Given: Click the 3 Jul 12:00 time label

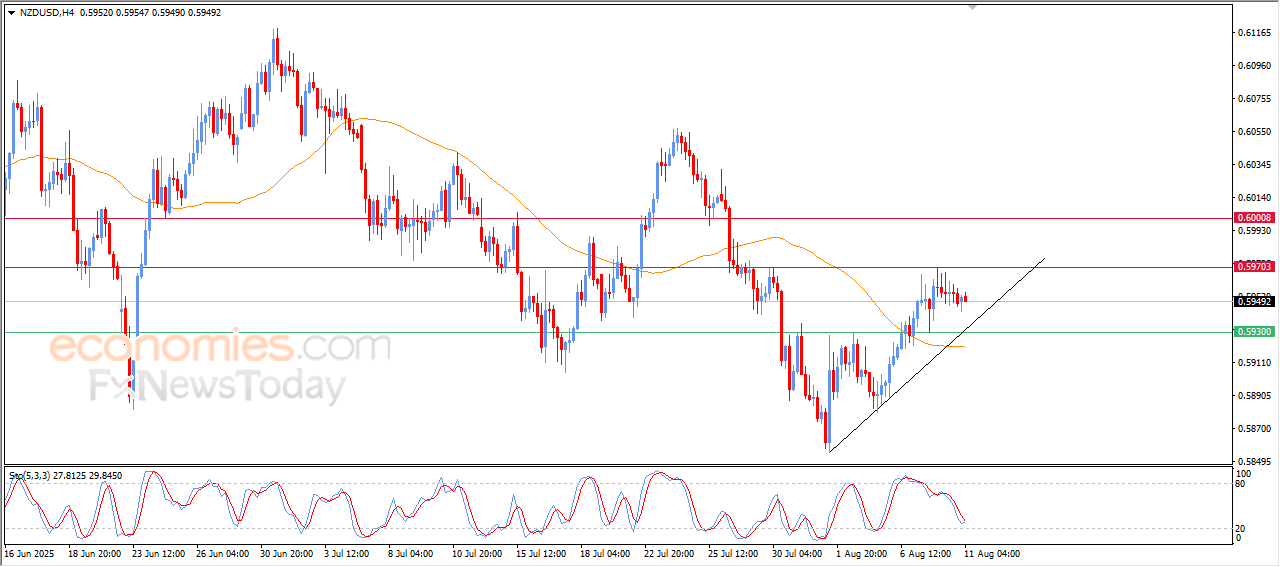Looking at the screenshot, I should pyautogui.click(x=348, y=552).
